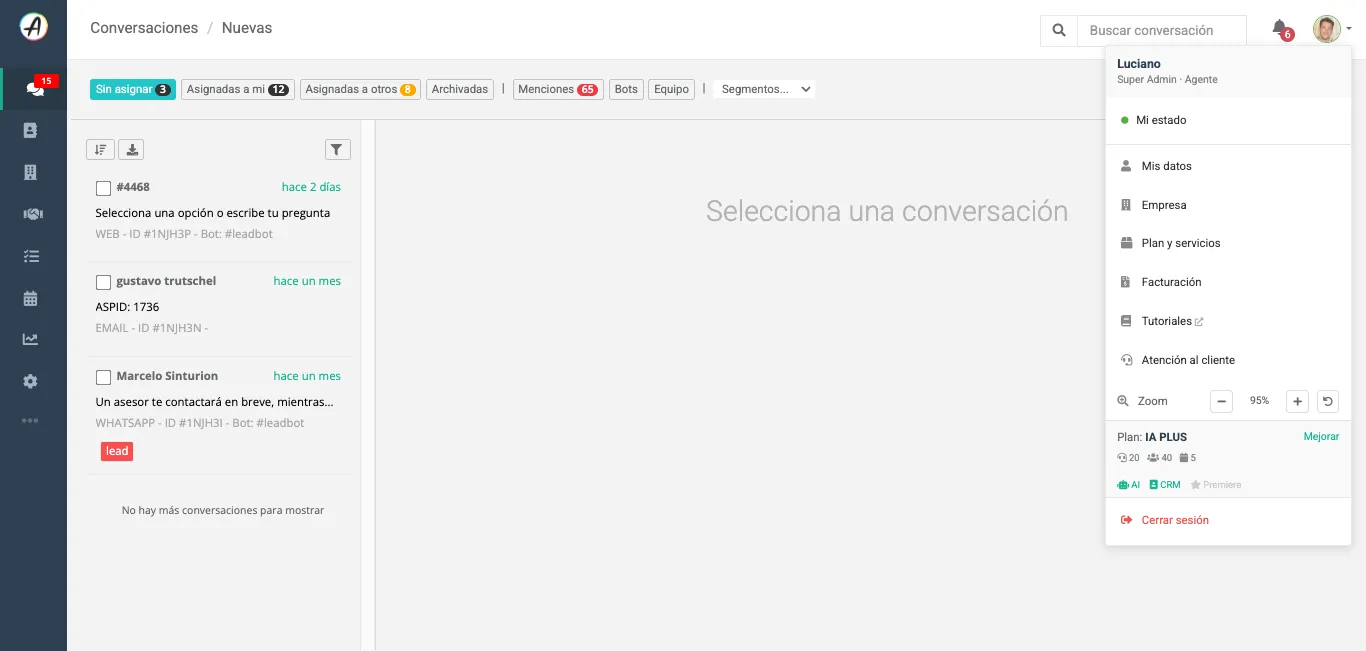Open tasks checklist icon in sidebar
1366x651 pixels.
pyautogui.click(x=30, y=256)
